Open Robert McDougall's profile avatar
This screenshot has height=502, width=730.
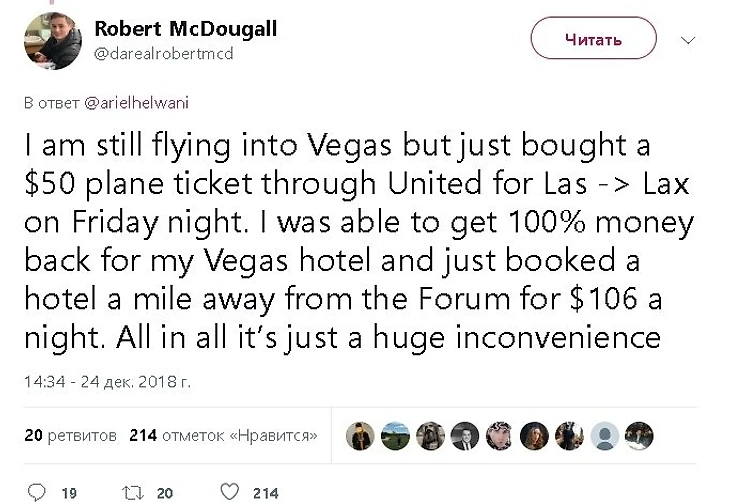pos(53,41)
